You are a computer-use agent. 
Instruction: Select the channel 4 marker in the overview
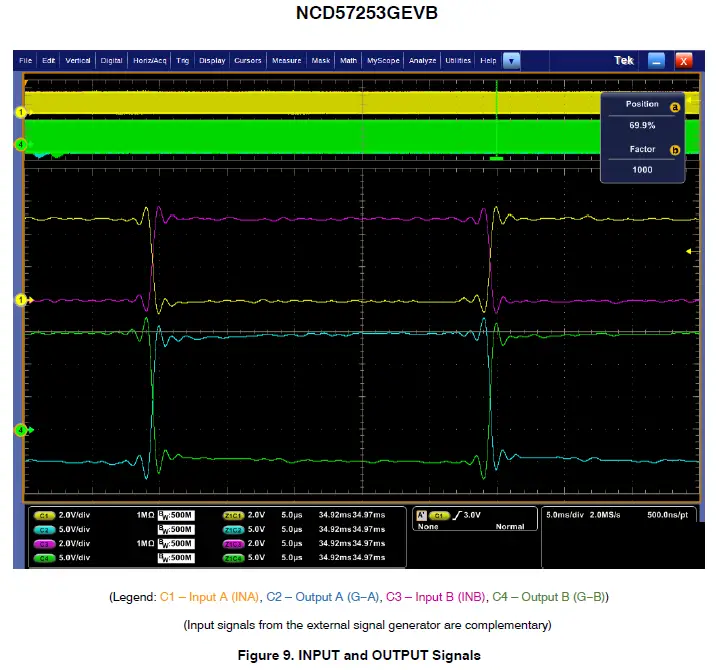click(21, 145)
